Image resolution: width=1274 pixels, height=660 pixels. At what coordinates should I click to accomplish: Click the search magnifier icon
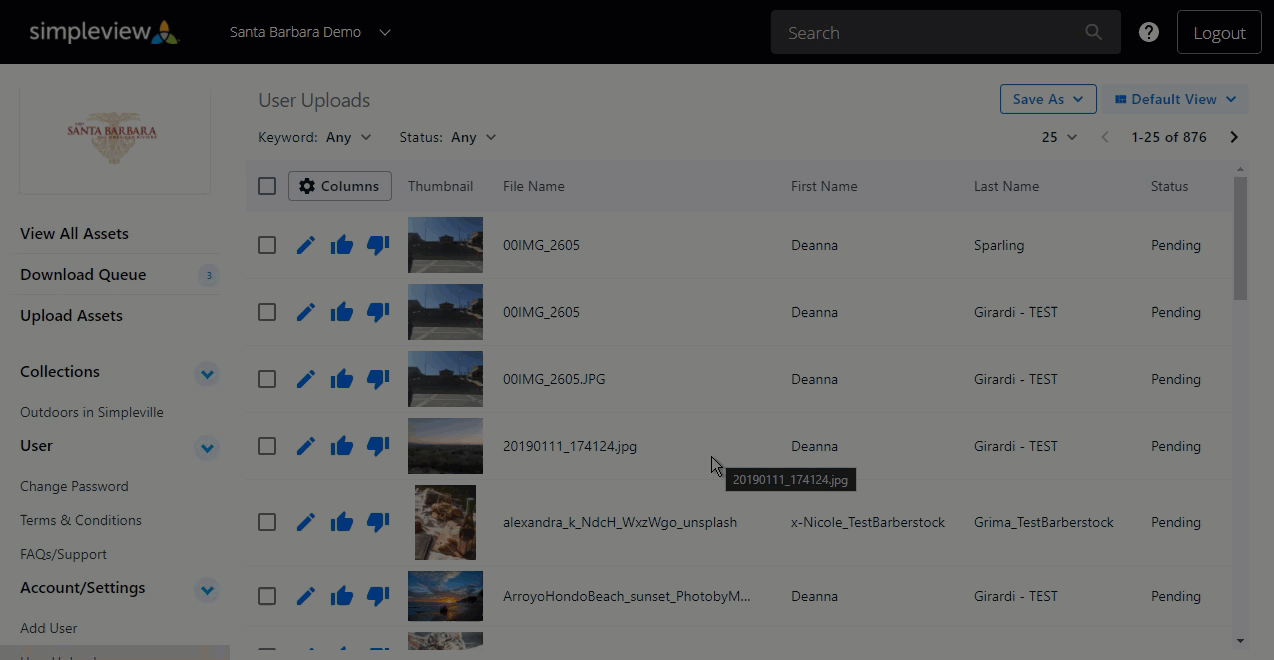[x=1093, y=32]
